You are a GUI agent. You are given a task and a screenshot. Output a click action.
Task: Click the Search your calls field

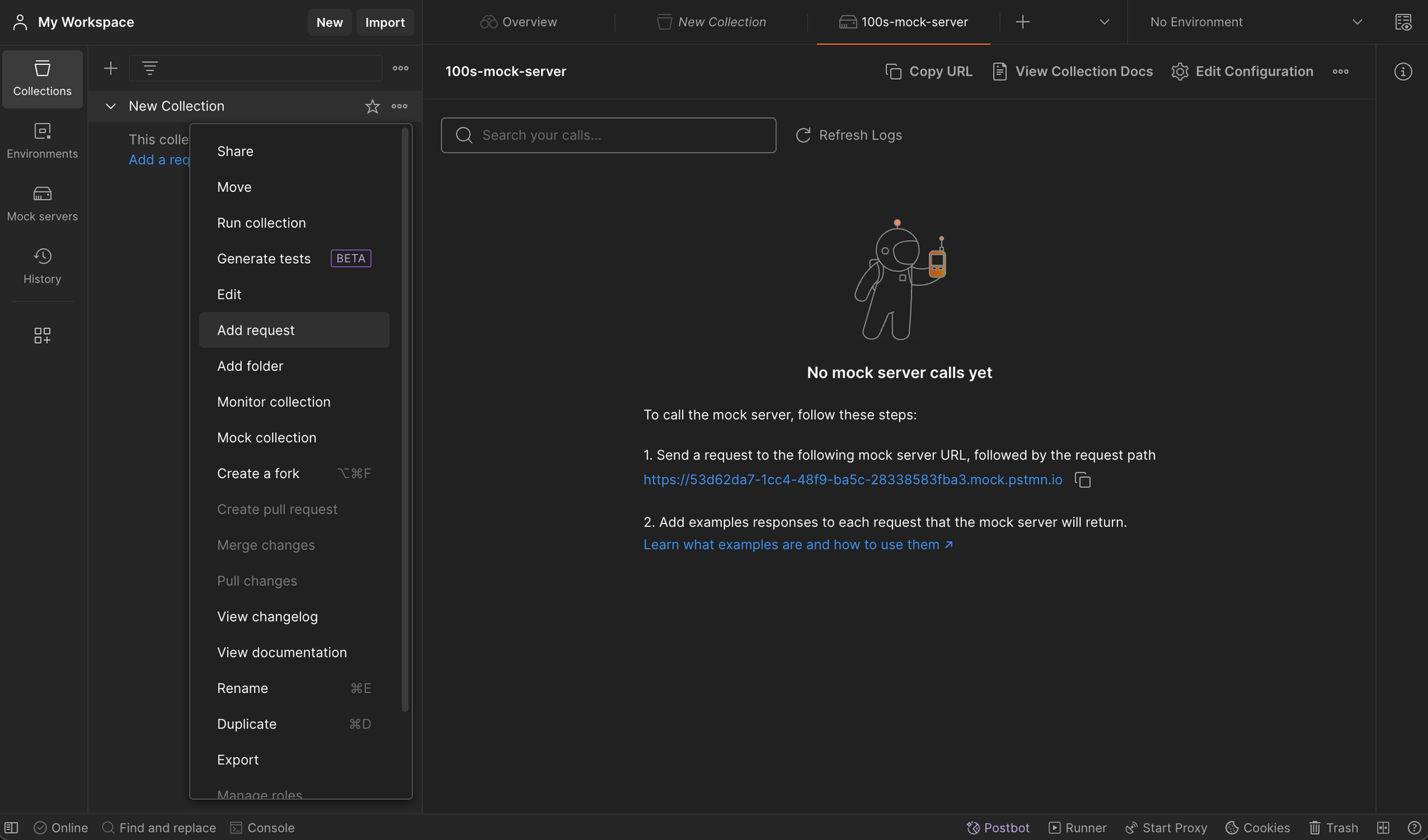(608, 135)
